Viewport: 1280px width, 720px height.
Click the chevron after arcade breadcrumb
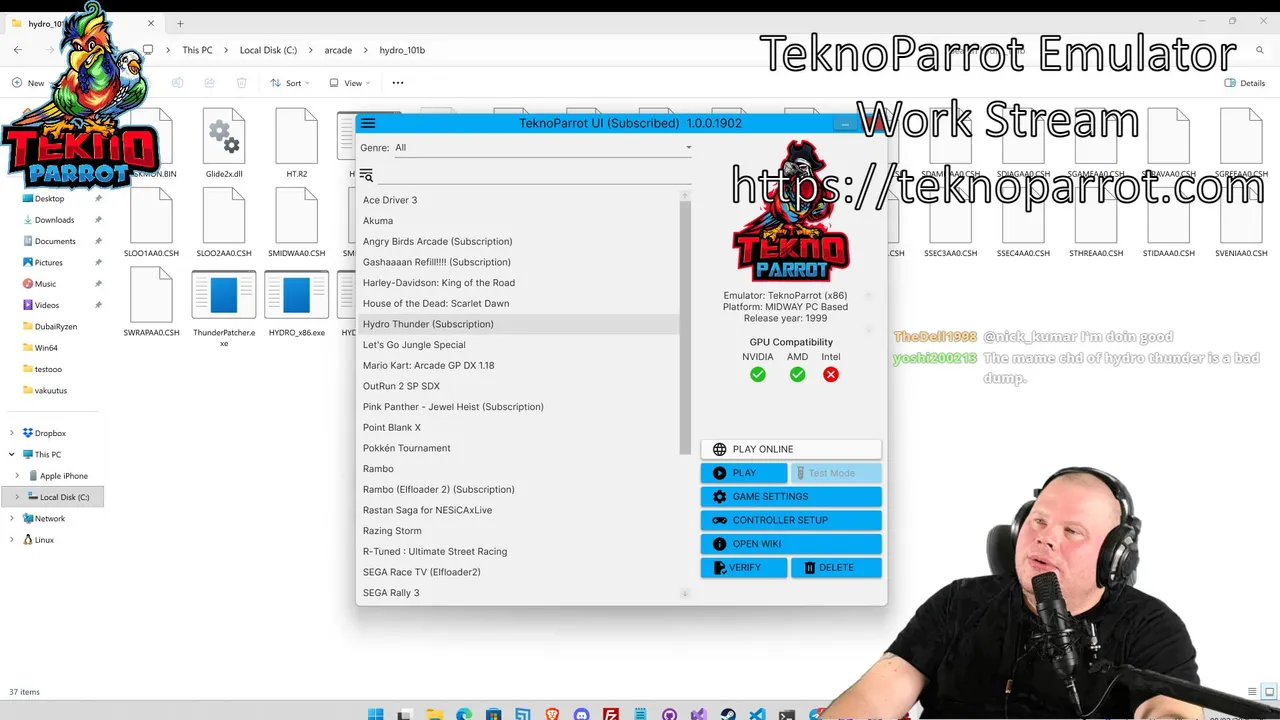coord(366,50)
